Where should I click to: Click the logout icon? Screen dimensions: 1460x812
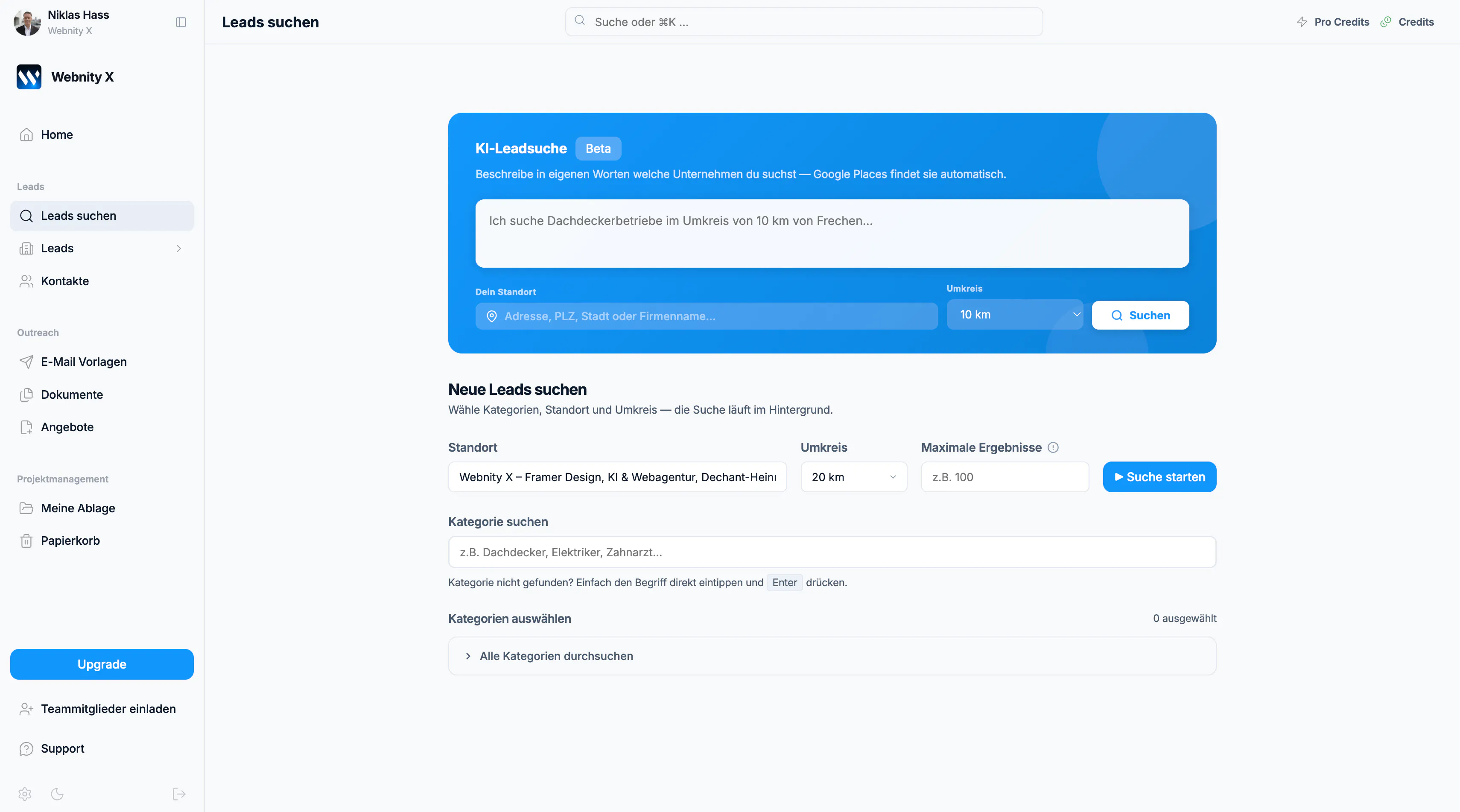[179, 794]
